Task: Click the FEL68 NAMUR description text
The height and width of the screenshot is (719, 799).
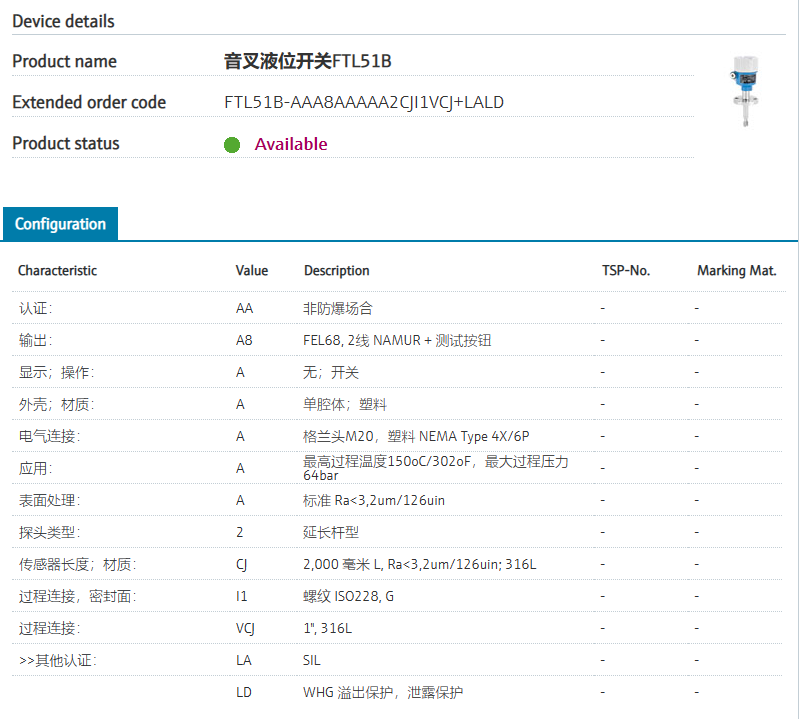Action: (397, 340)
